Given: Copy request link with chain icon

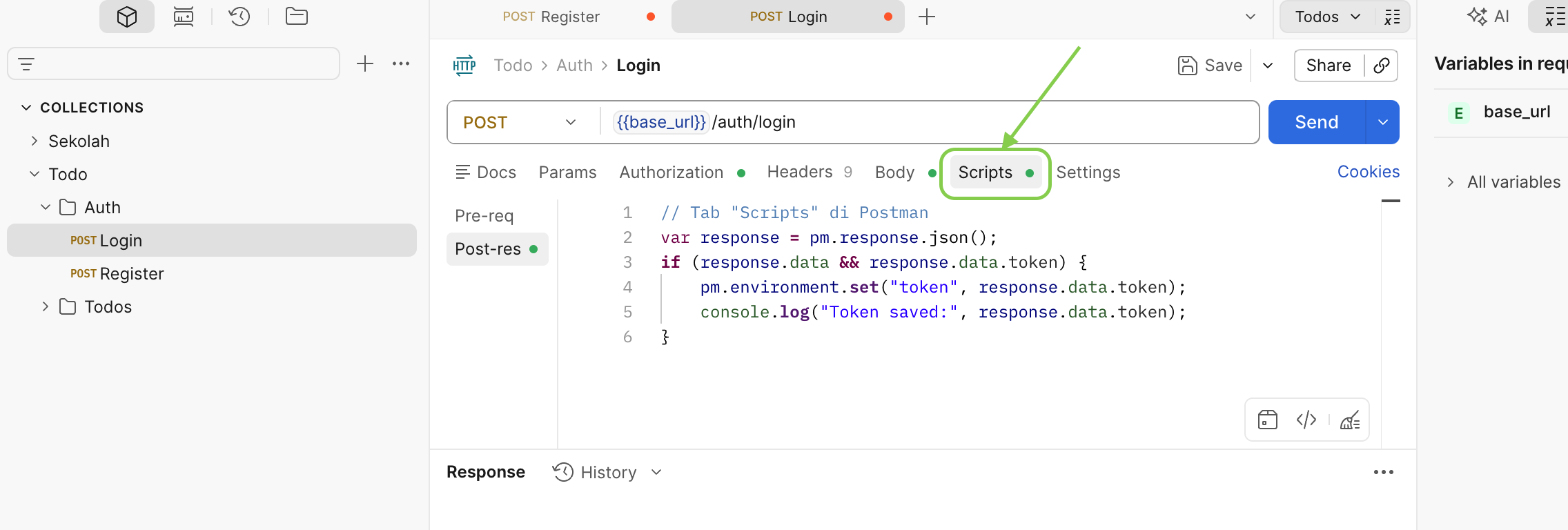Looking at the screenshot, I should point(1382,66).
